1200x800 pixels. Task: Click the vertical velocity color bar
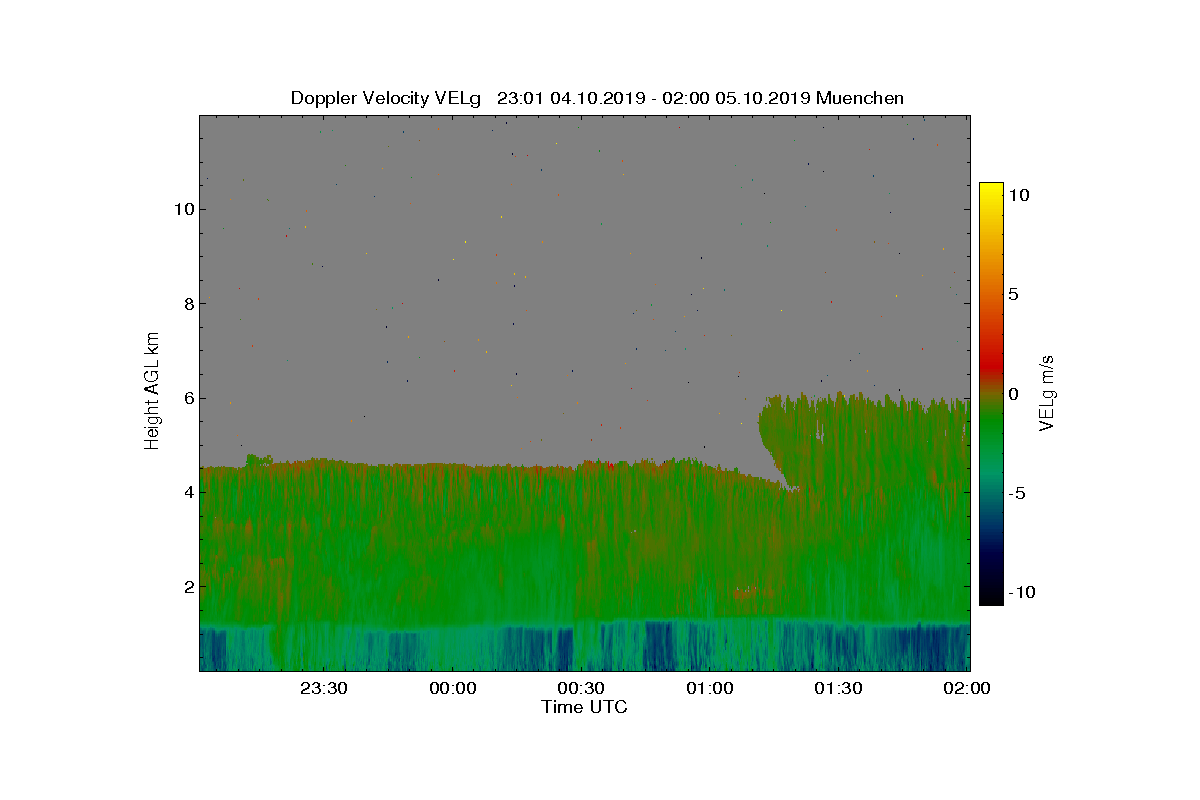pos(991,393)
